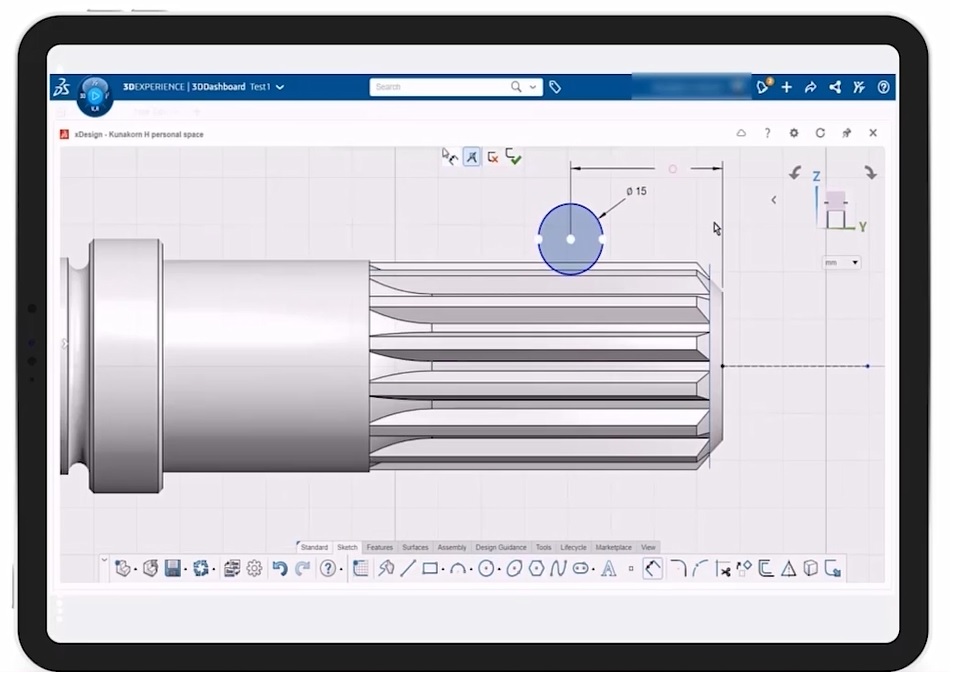Switch to the Standard tab

tap(314, 547)
